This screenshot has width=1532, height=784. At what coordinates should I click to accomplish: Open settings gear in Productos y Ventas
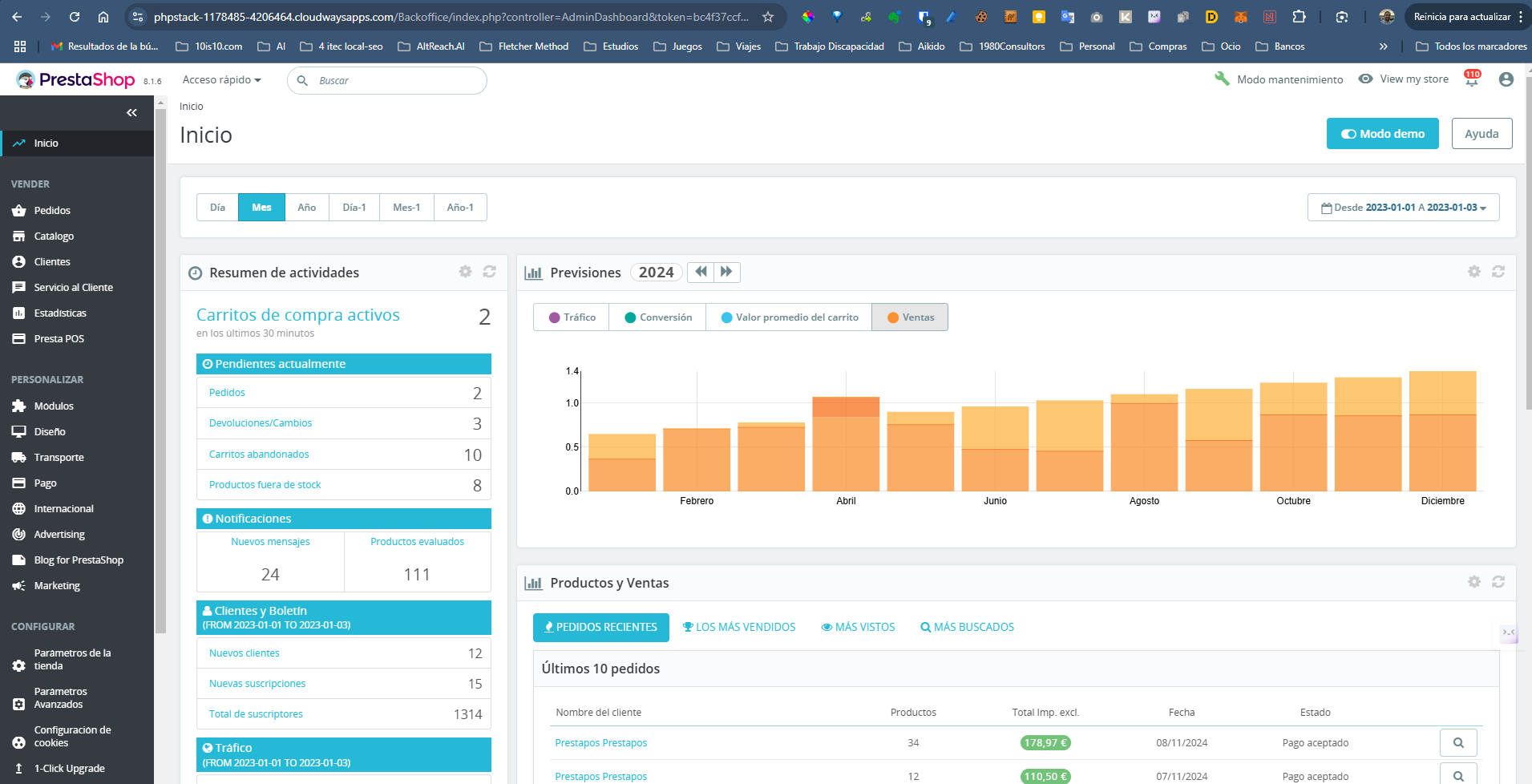(1473, 582)
